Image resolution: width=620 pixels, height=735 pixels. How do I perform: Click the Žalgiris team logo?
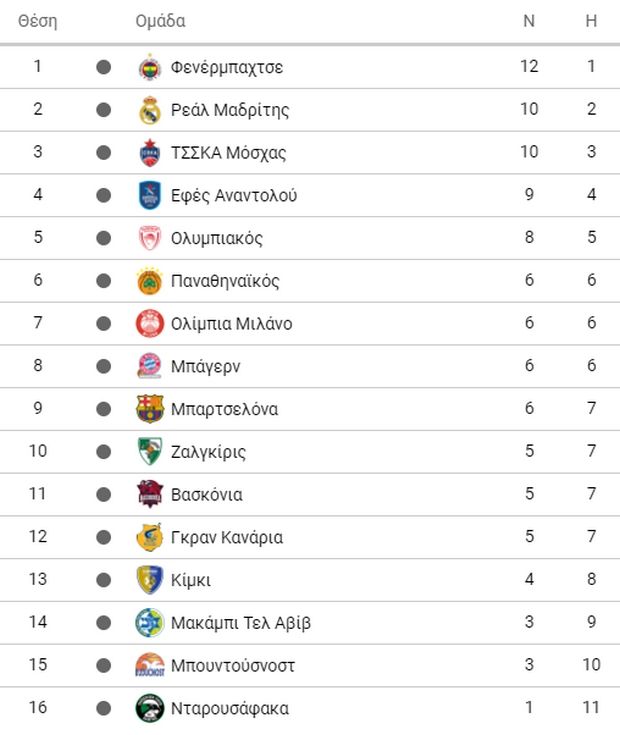click(x=149, y=452)
